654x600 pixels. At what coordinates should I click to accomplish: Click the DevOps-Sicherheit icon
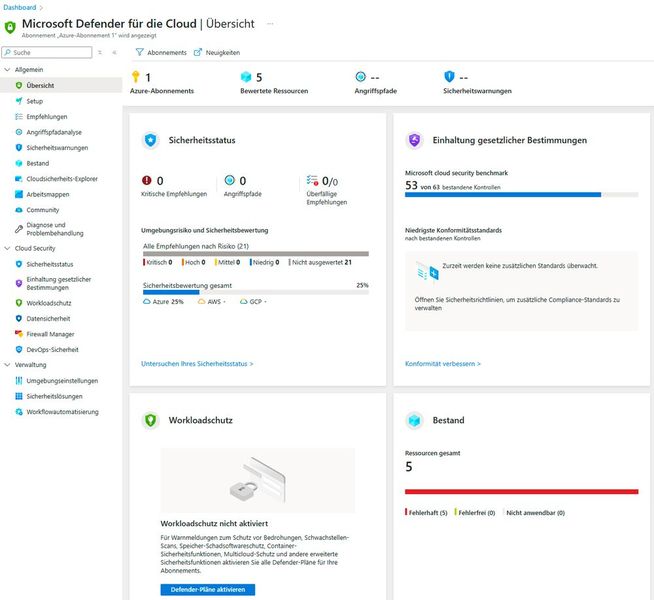19,349
